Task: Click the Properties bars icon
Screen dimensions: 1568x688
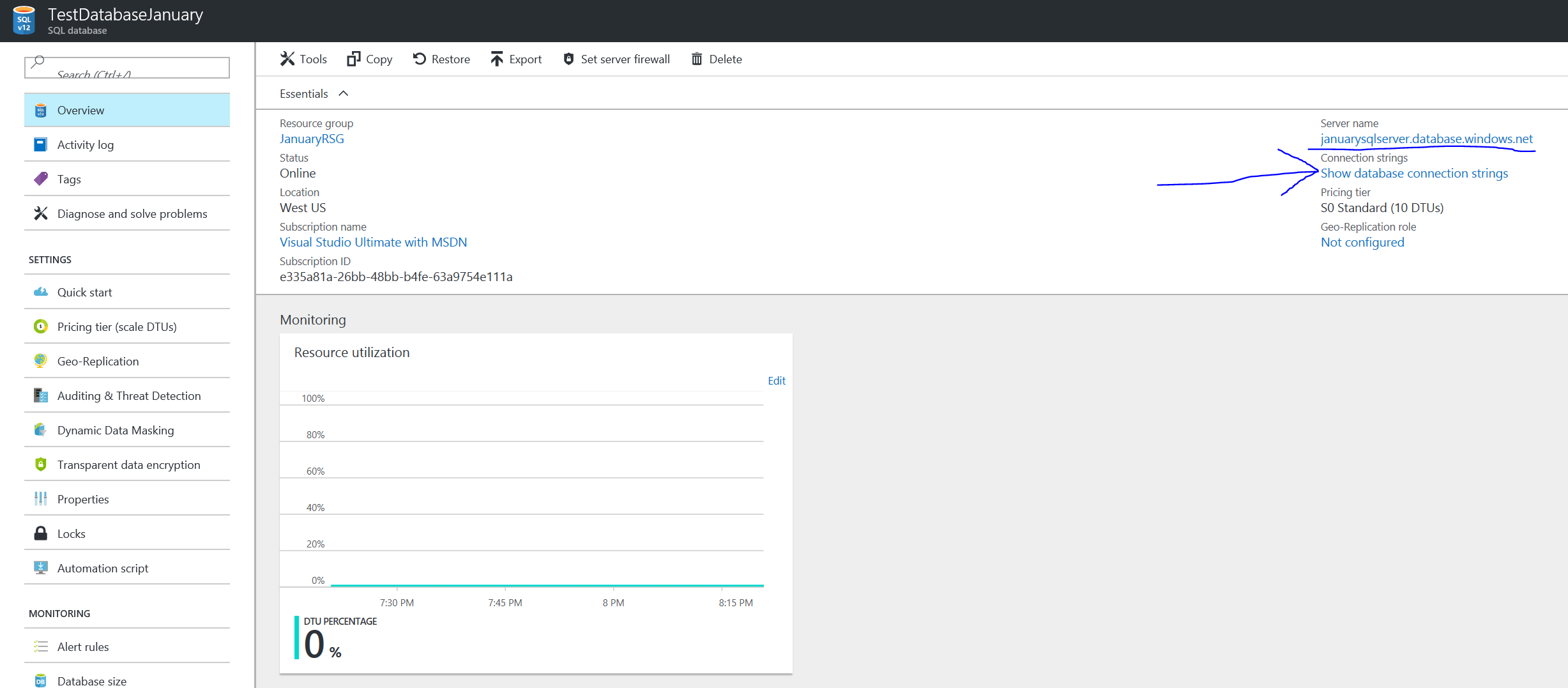Action: click(41, 499)
